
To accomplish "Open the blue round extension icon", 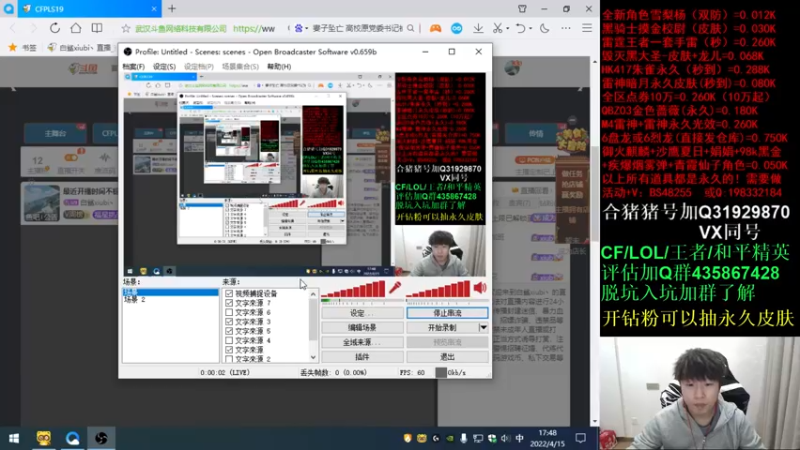I will pyautogui.click(x=457, y=29).
